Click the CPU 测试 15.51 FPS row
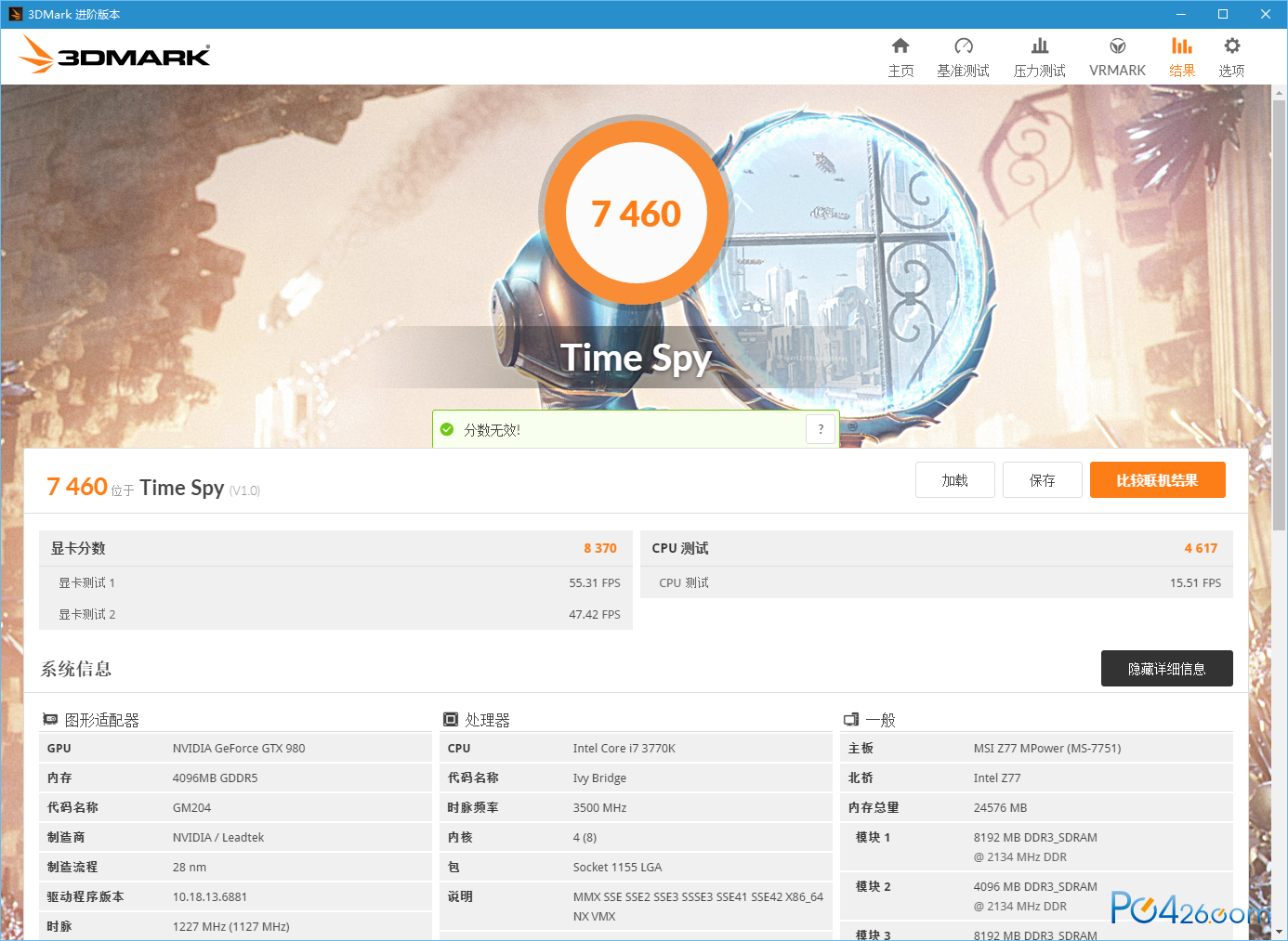 (937, 582)
